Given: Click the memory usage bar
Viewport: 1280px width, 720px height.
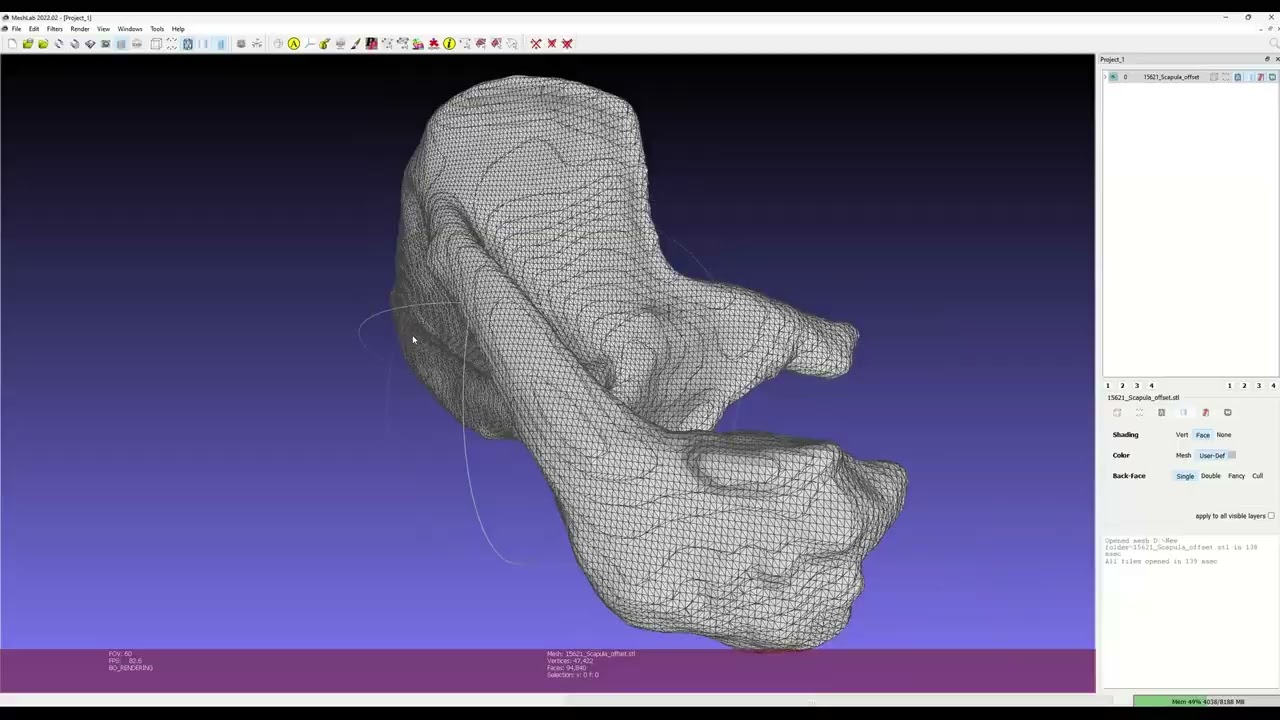Looking at the screenshot, I should pos(1206,702).
